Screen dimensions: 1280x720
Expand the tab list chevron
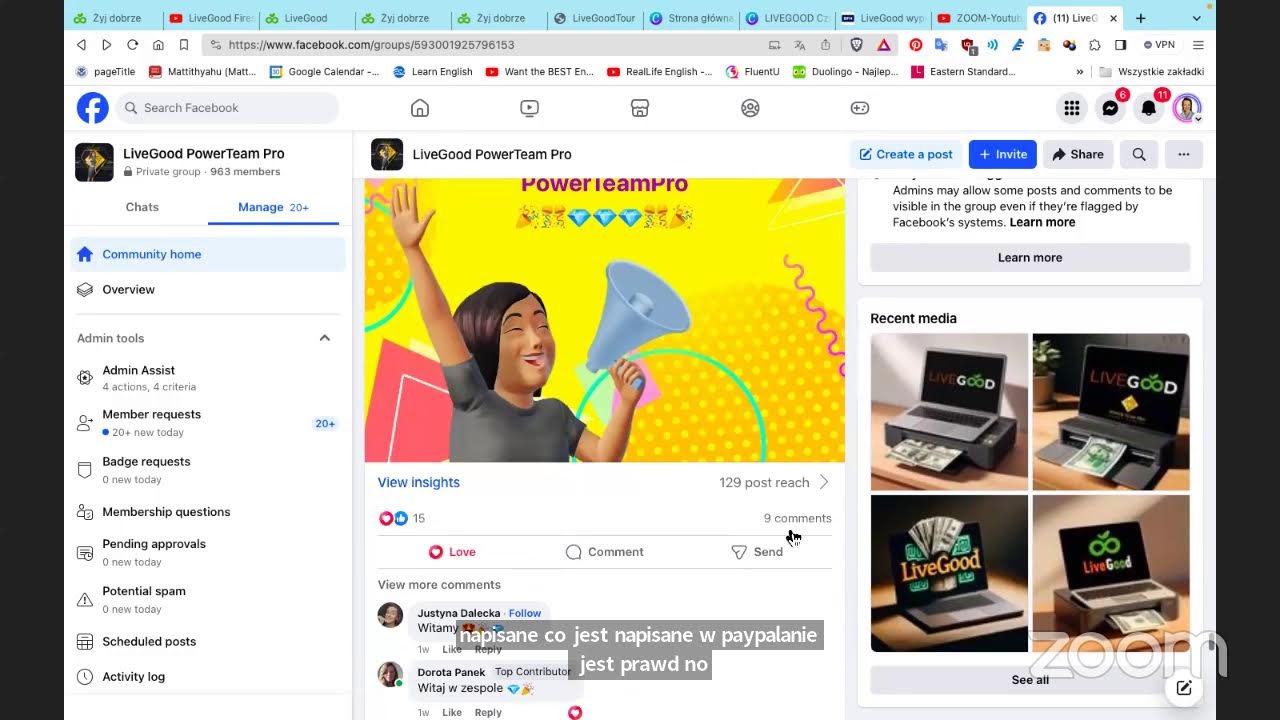1197,18
